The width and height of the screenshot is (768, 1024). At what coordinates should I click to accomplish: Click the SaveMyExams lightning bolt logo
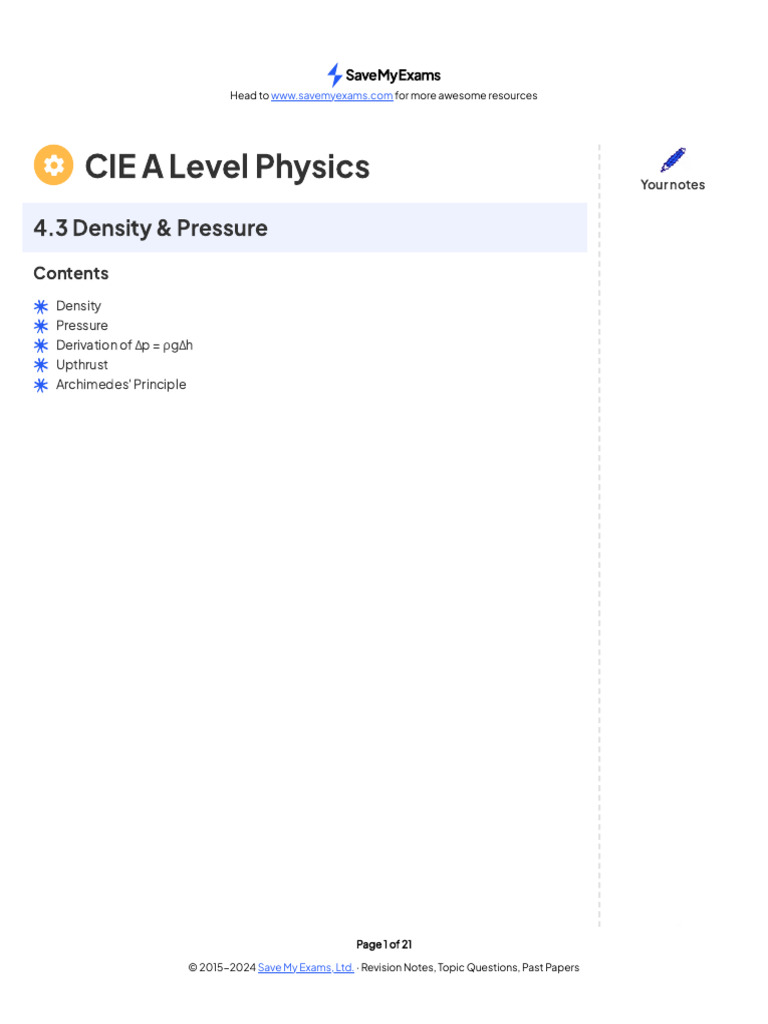pos(335,75)
